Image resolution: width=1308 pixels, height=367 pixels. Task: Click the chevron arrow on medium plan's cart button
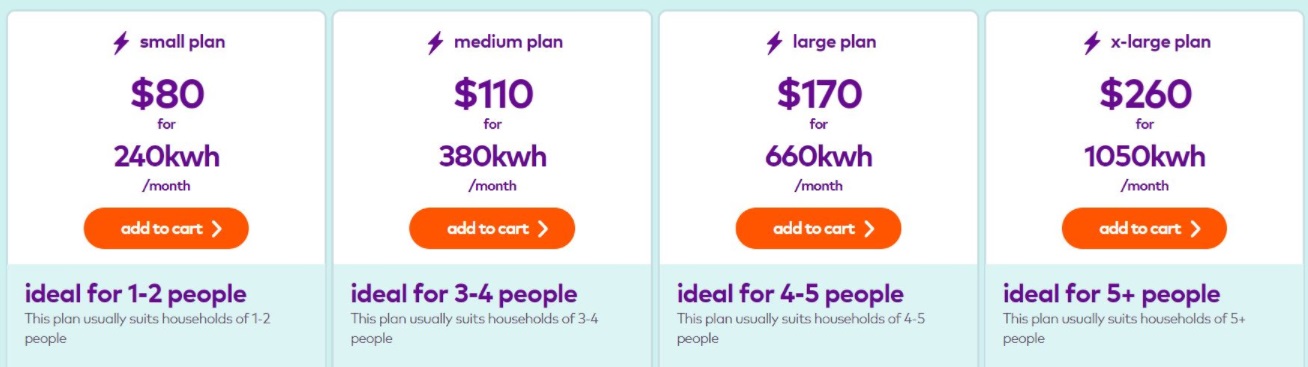click(x=543, y=229)
